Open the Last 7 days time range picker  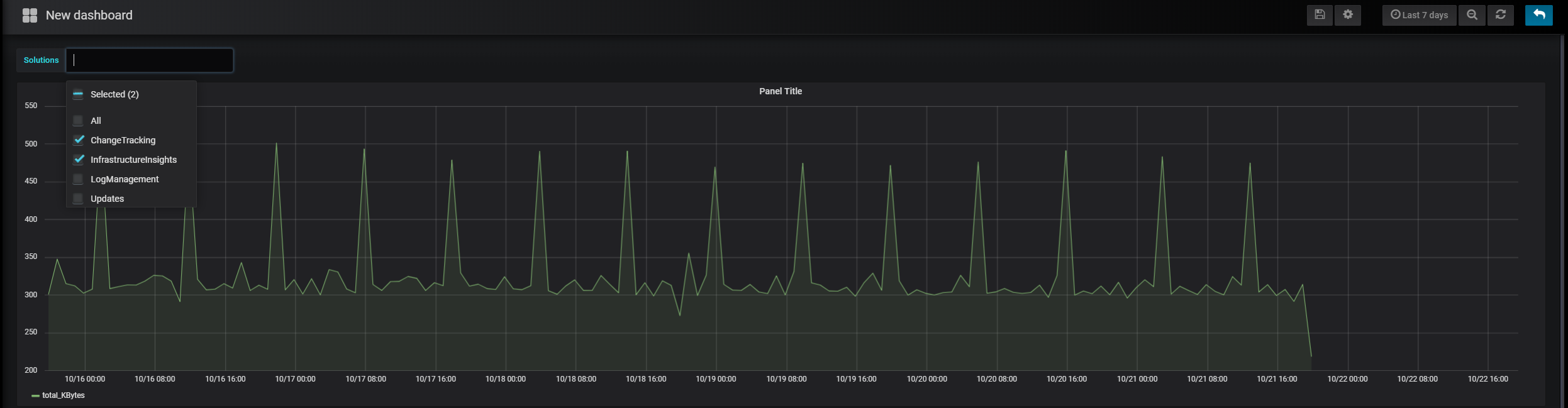coord(1420,15)
